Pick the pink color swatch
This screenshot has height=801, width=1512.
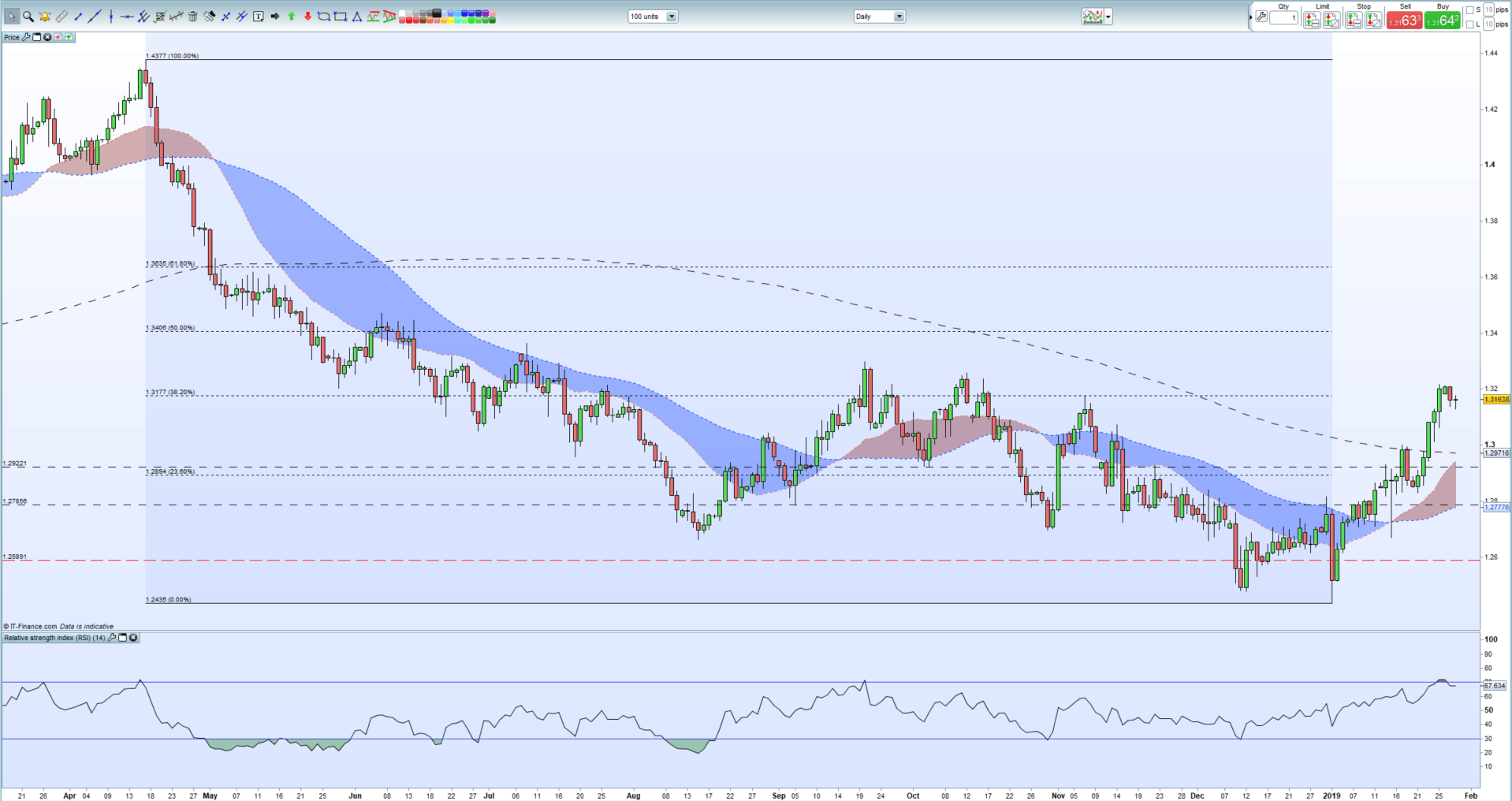(x=492, y=13)
